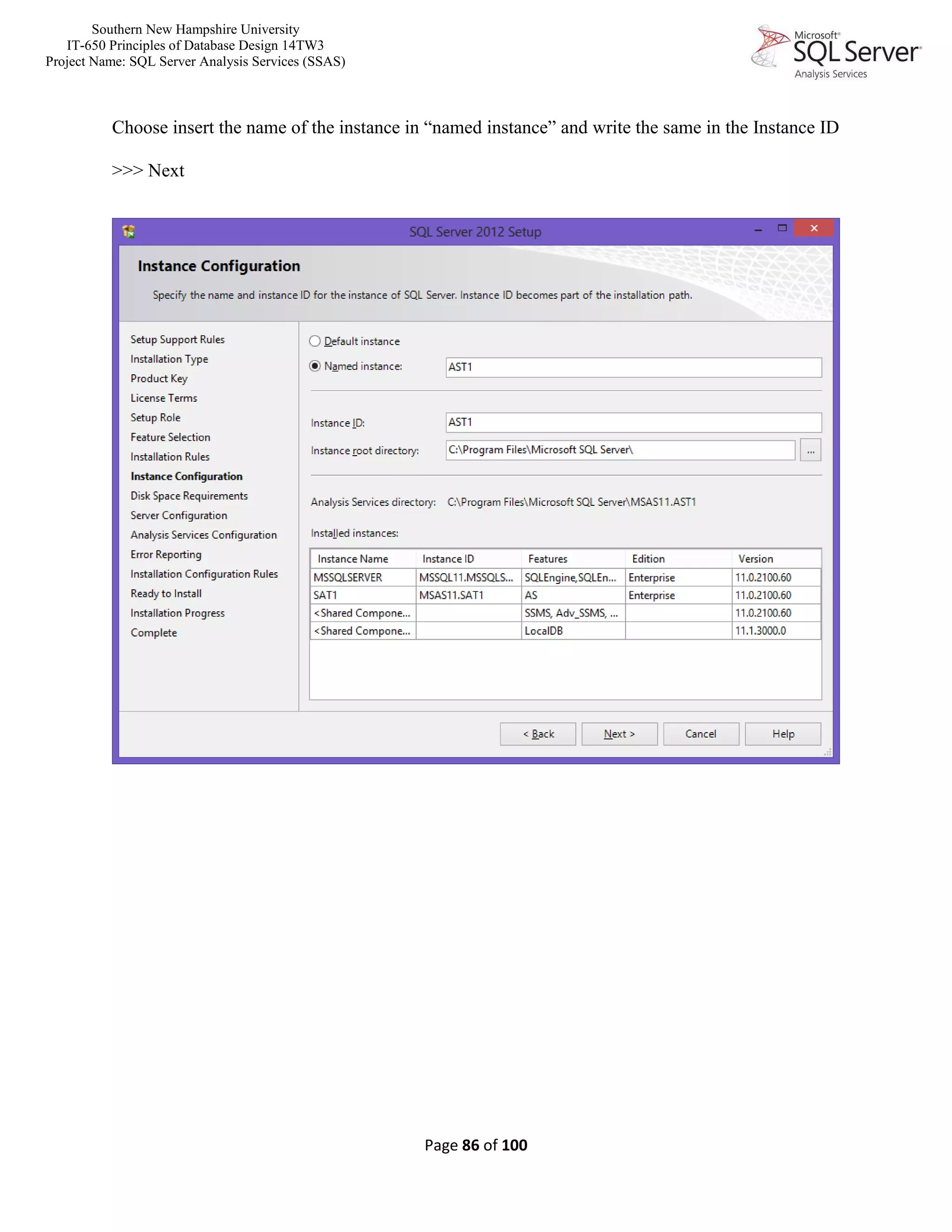Select the SAT1 instance name cell

[x=363, y=595]
